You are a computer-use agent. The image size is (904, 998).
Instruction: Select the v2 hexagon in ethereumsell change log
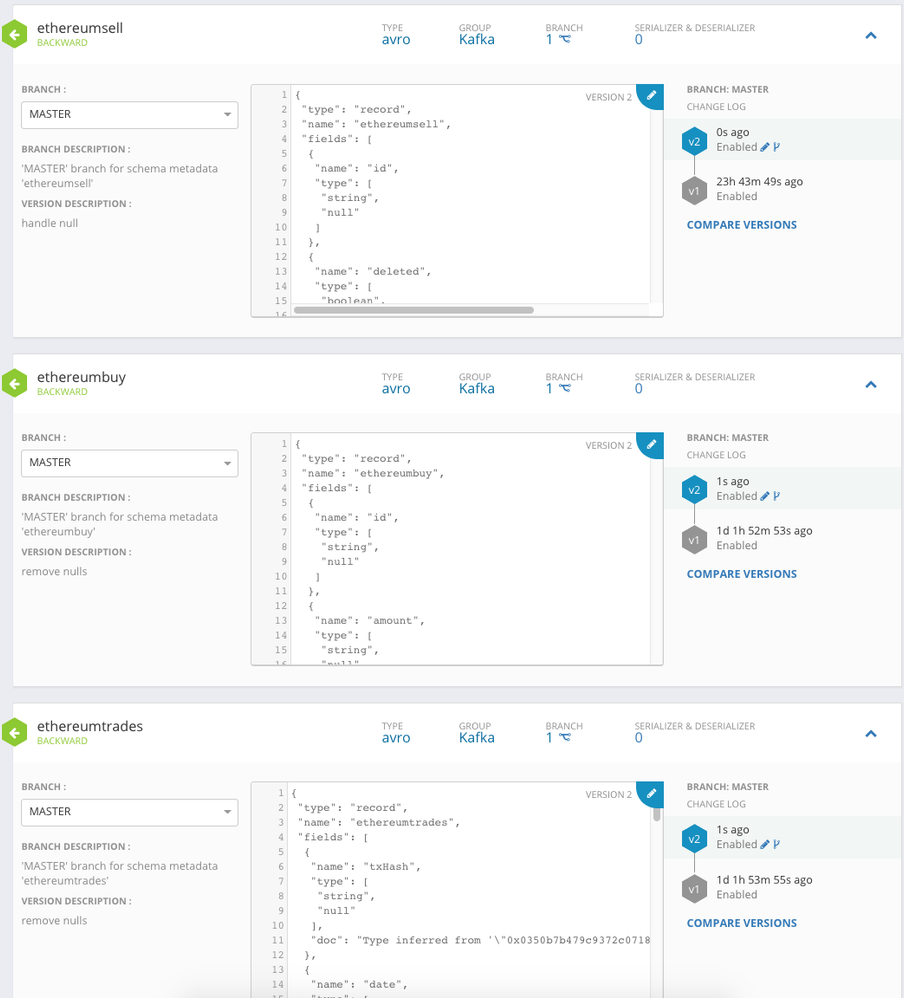(x=695, y=141)
